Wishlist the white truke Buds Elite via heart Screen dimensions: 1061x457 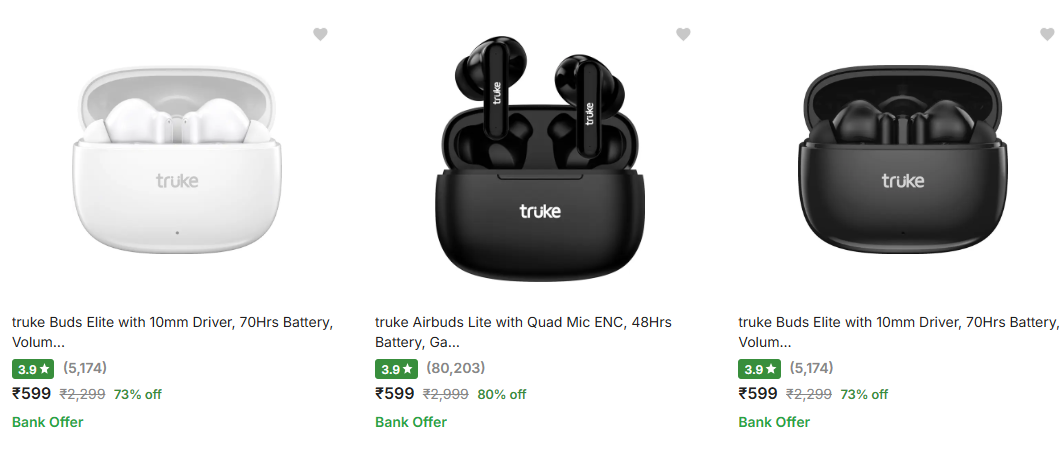pos(320,34)
